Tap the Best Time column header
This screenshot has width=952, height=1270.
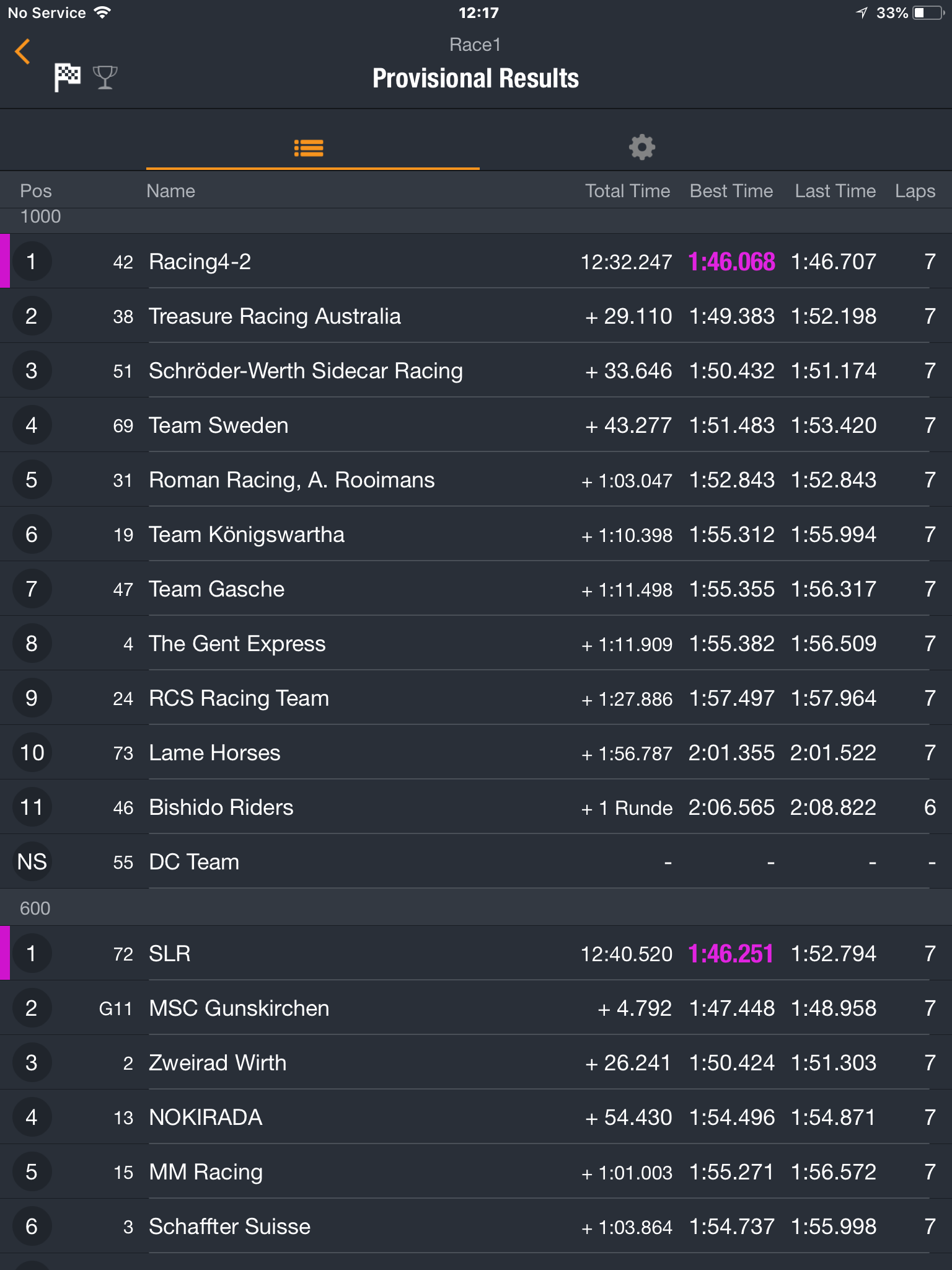(731, 190)
